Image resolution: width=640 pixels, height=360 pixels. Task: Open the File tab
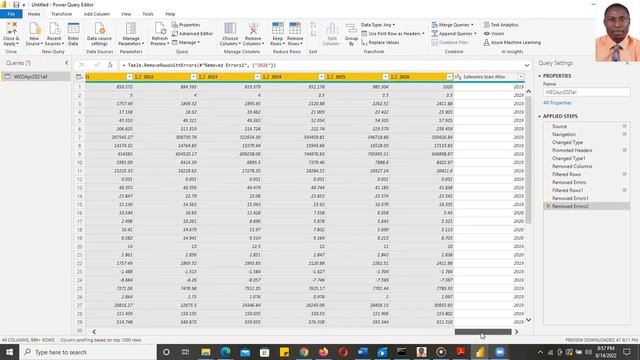coord(11,14)
